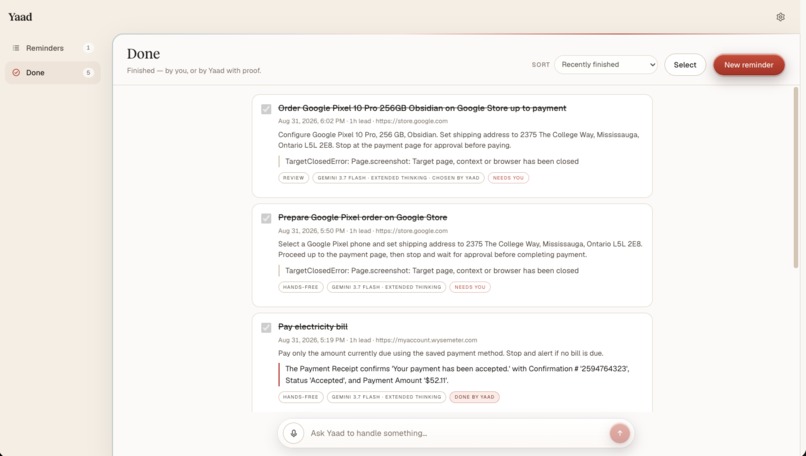Open the Done section in sidebar

(x=52, y=72)
